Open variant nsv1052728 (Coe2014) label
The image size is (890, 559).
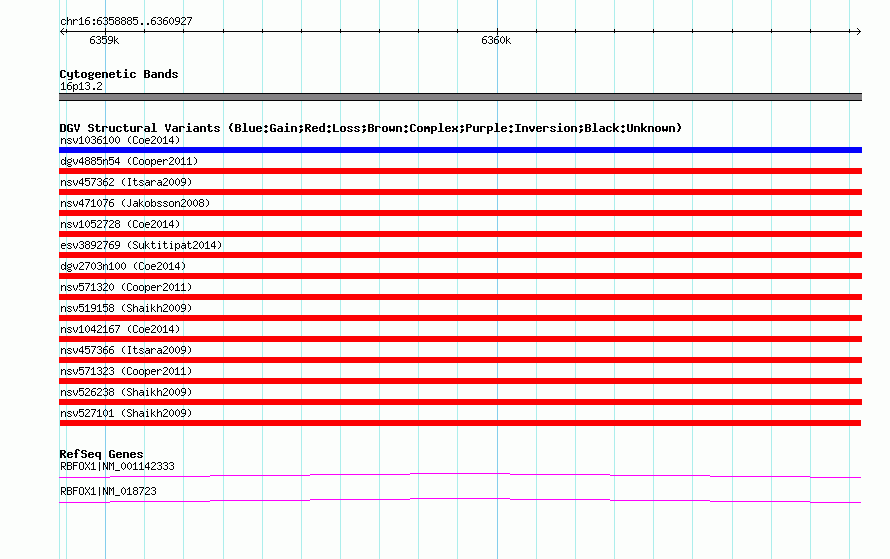click(120, 224)
